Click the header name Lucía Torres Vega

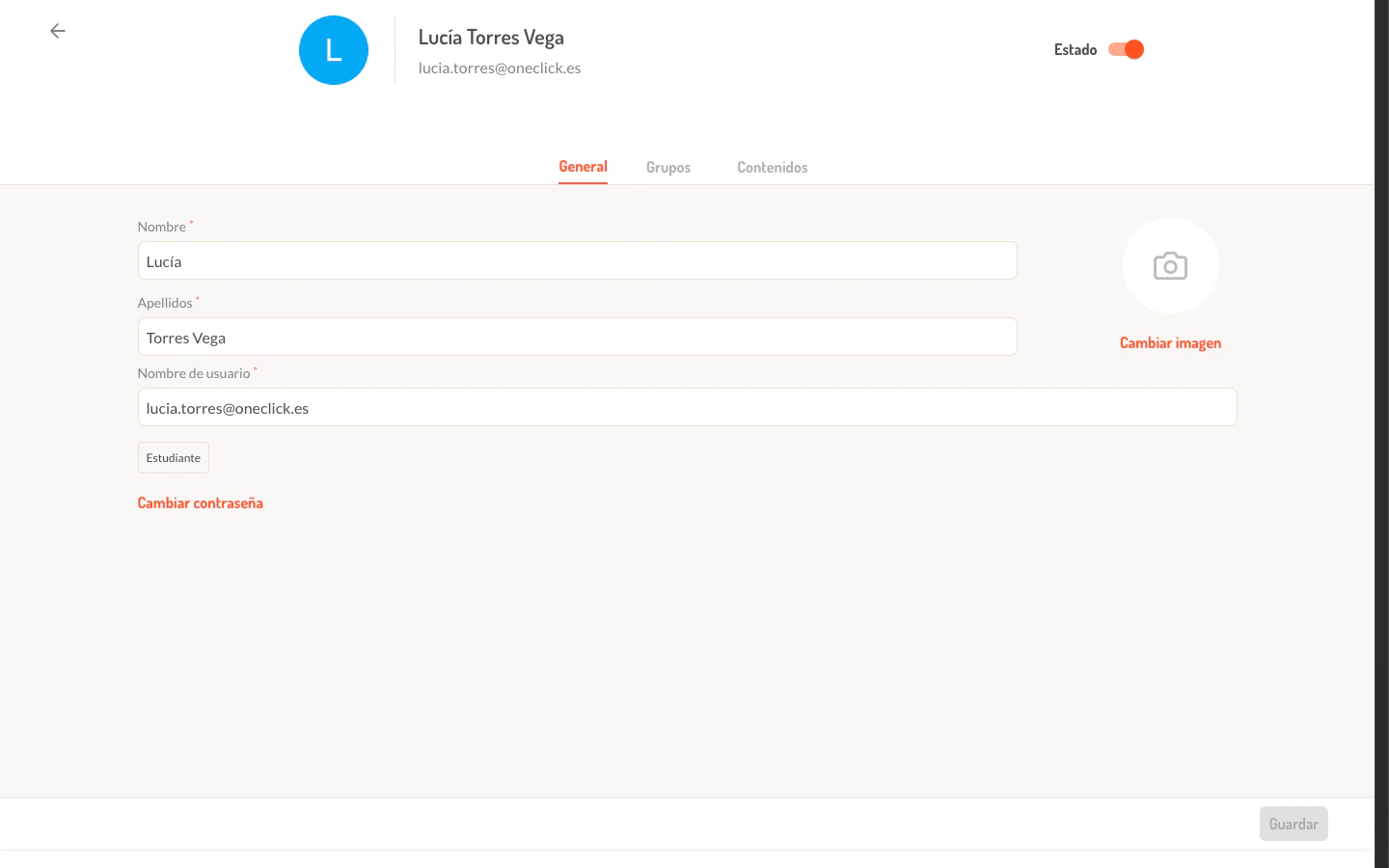(x=491, y=38)
